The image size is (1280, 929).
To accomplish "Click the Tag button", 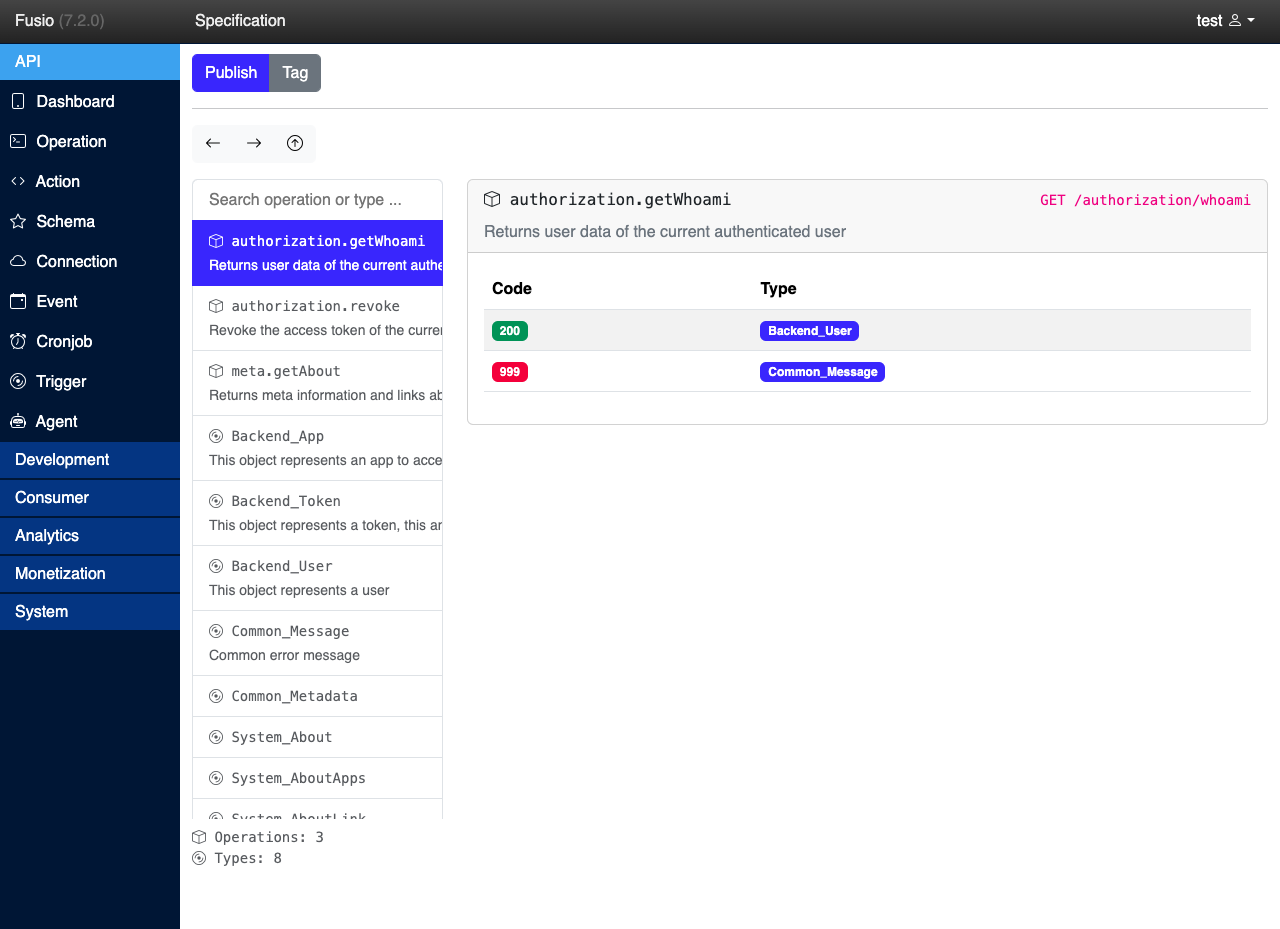I will [295, 73].
